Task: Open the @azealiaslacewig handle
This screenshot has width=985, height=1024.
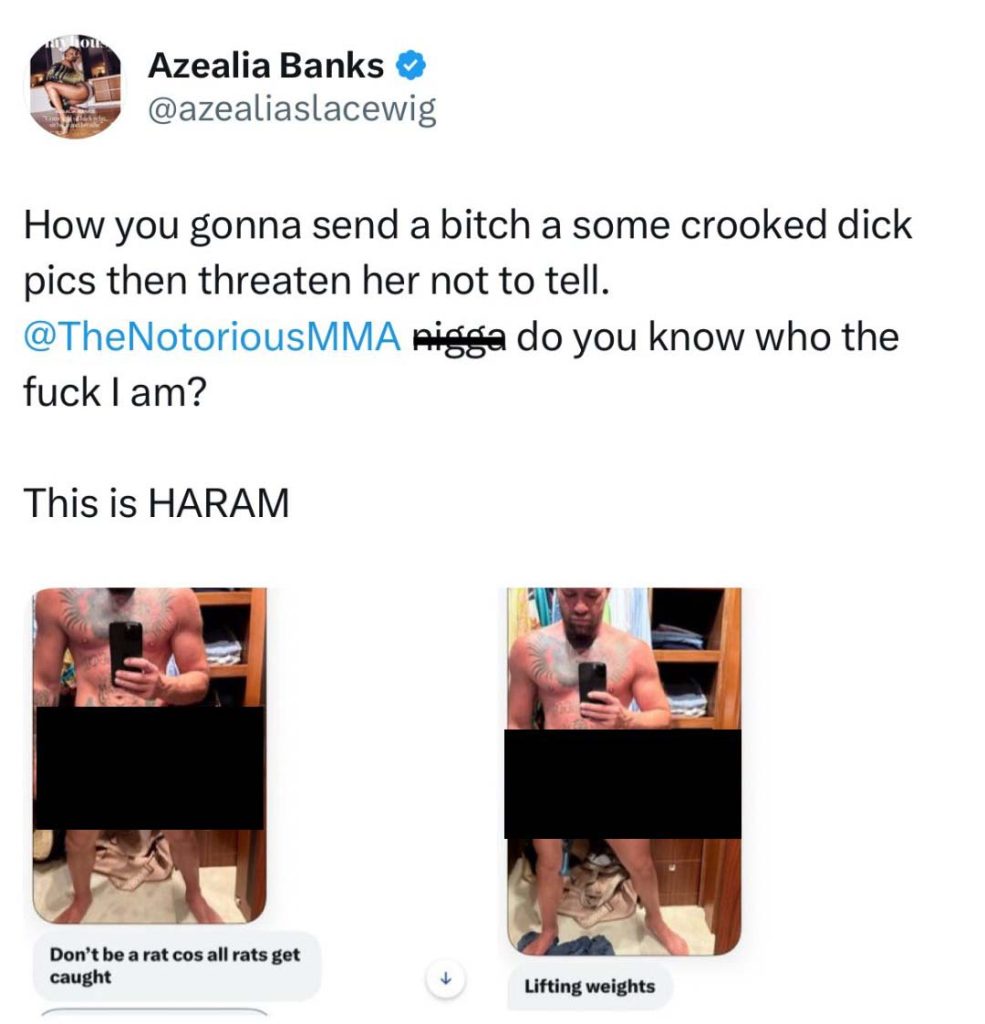Action: [x=292, y=110]
